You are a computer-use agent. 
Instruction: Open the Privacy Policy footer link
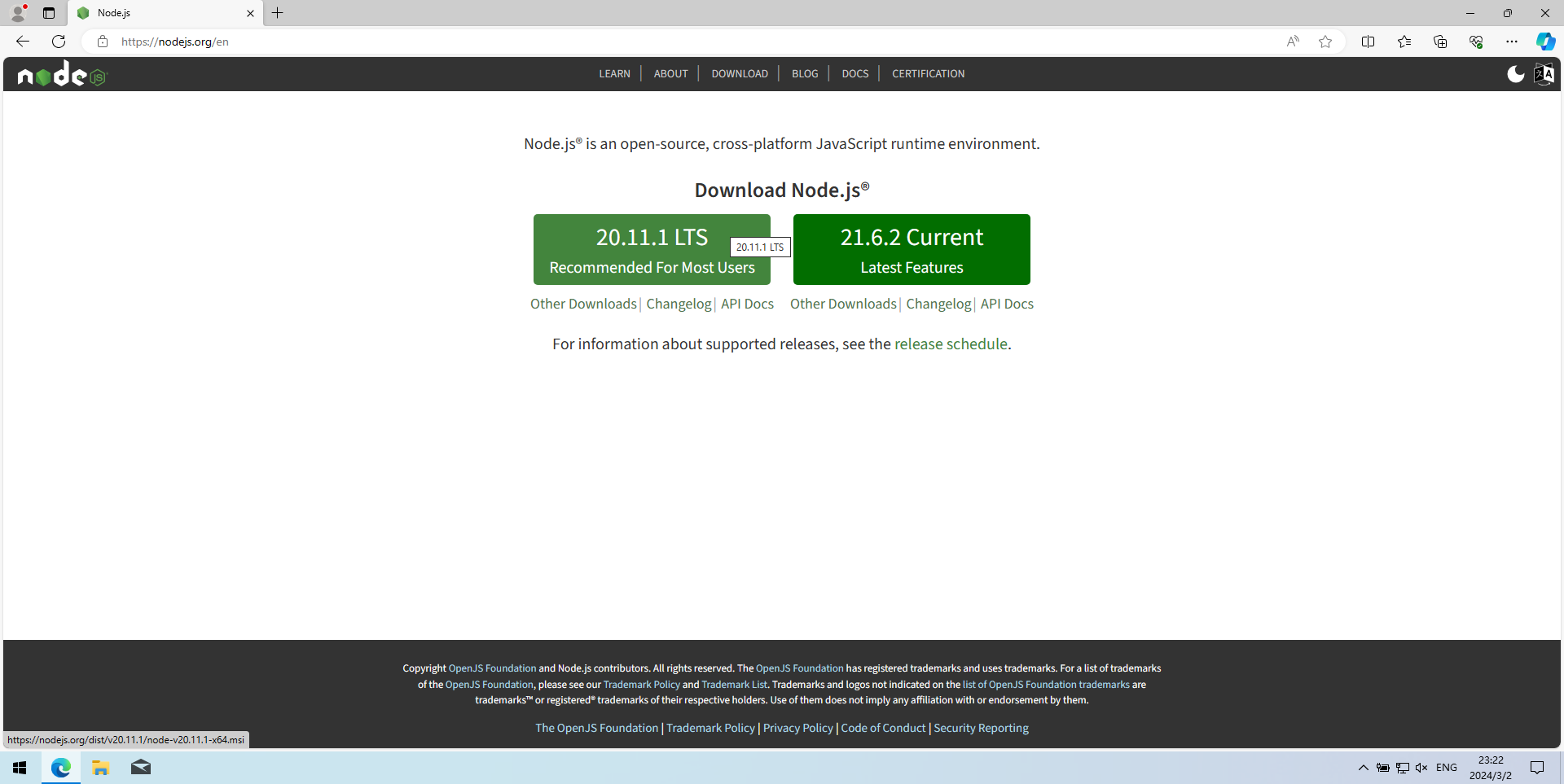click(797, 728)
